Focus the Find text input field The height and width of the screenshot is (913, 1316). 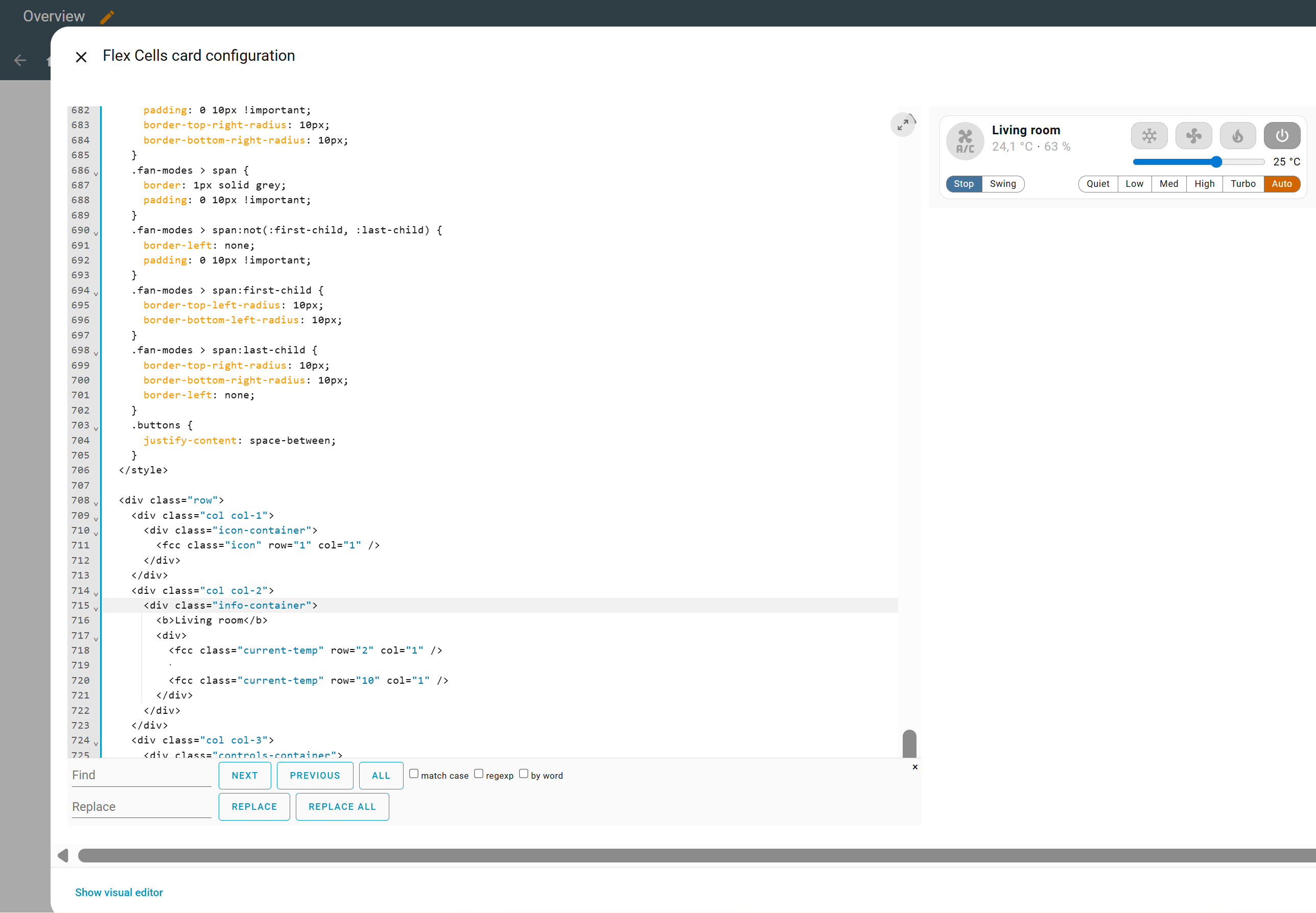click(142, 775)
